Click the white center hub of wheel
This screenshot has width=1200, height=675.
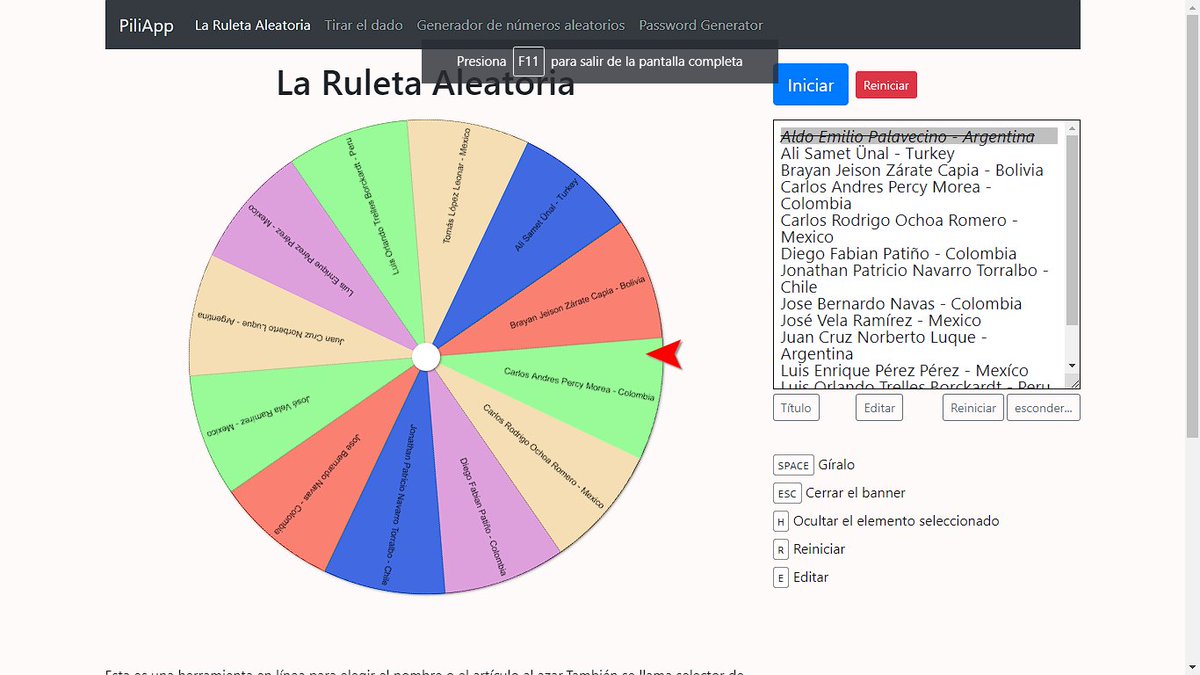click(x=426, y=357)
